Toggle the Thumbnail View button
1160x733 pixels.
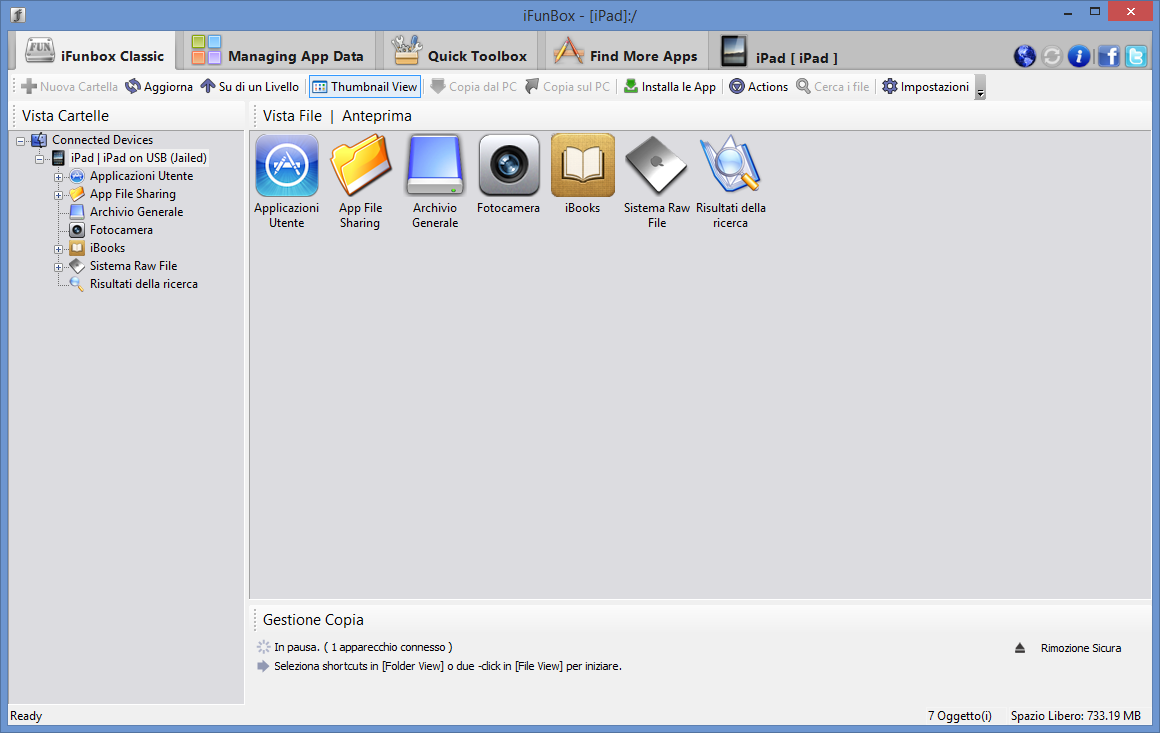[365, 87]
